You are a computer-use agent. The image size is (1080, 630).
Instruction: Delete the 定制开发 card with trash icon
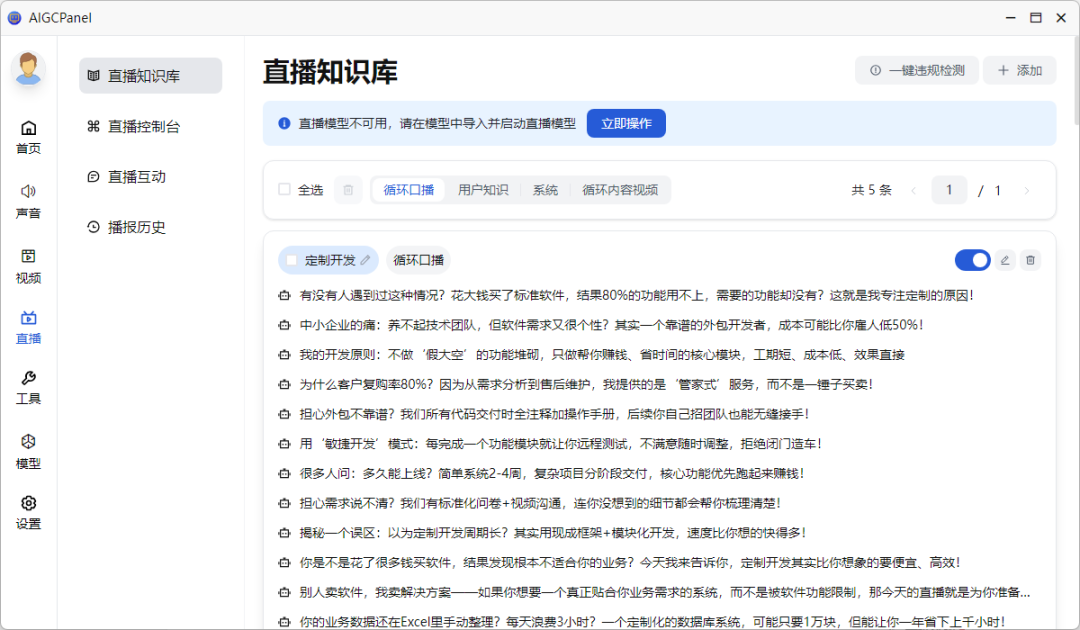click(x=1031, y=260)
